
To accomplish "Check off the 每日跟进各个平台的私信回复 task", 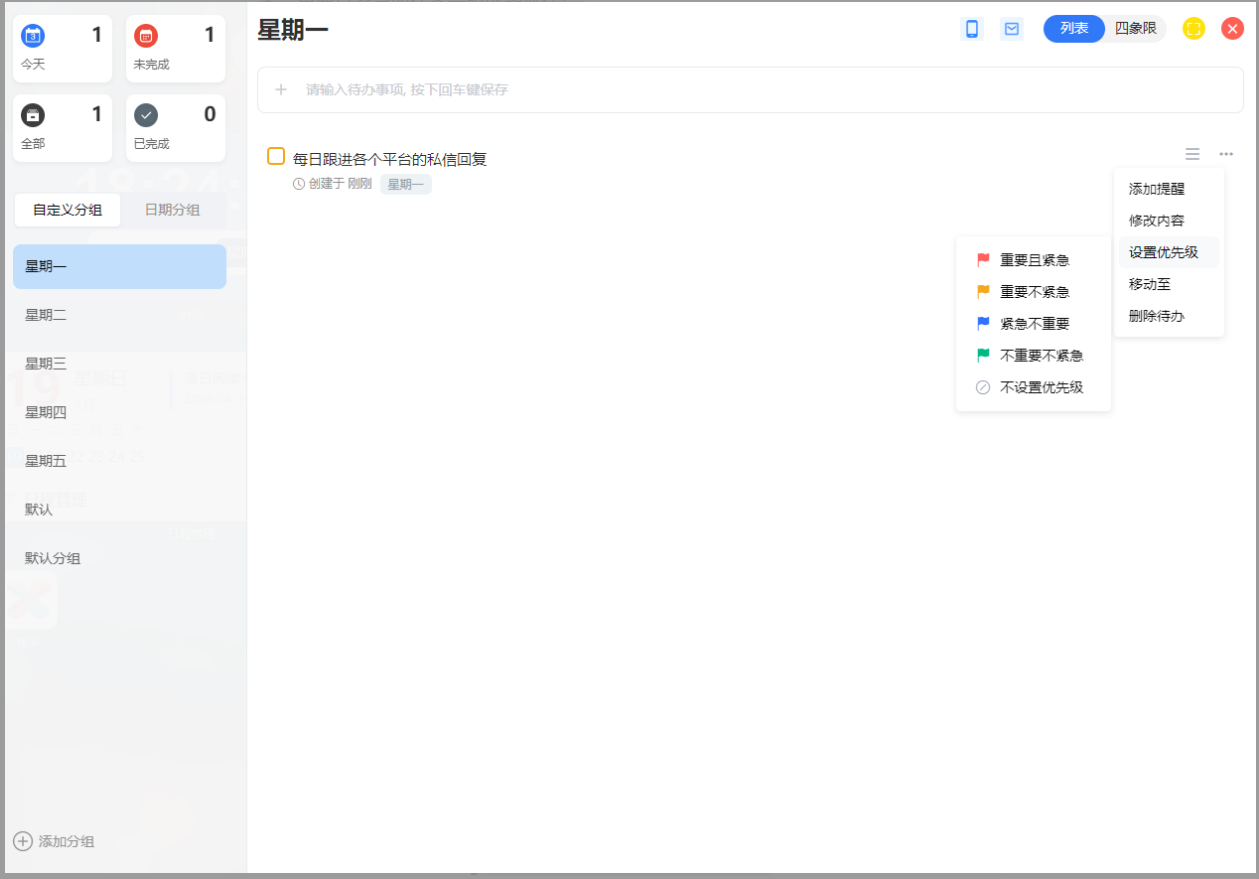I will (x=276, y=157).
